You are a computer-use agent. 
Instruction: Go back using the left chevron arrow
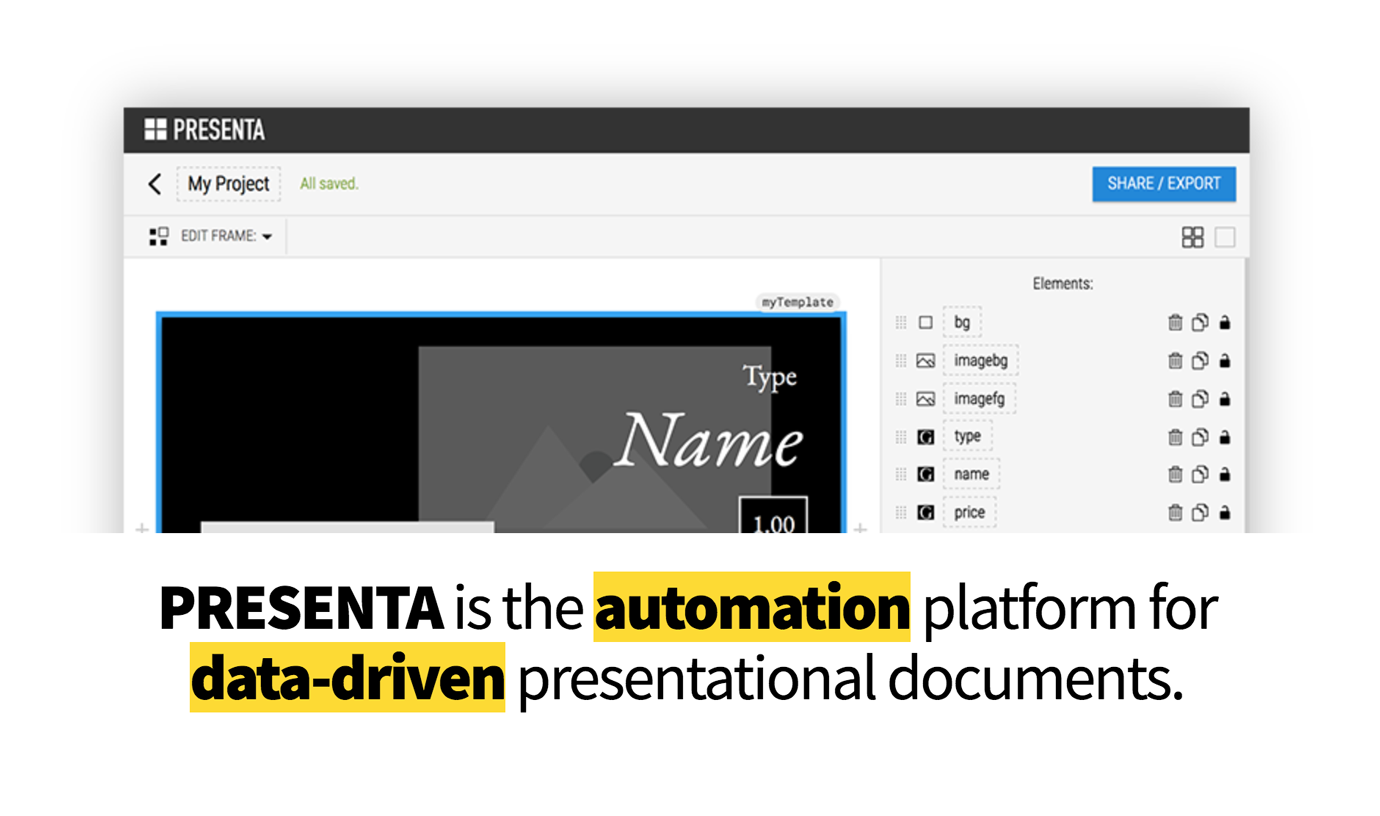(154, 184)
